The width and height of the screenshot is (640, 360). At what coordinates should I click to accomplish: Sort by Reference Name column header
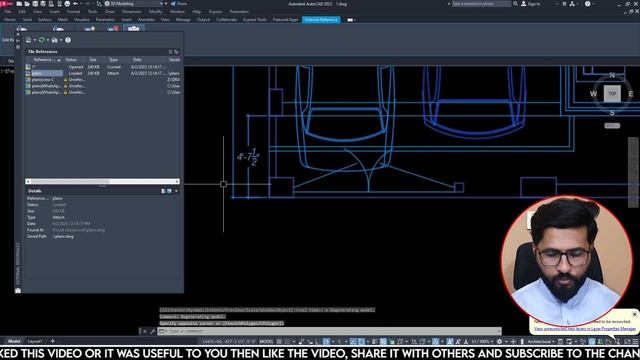44,60
